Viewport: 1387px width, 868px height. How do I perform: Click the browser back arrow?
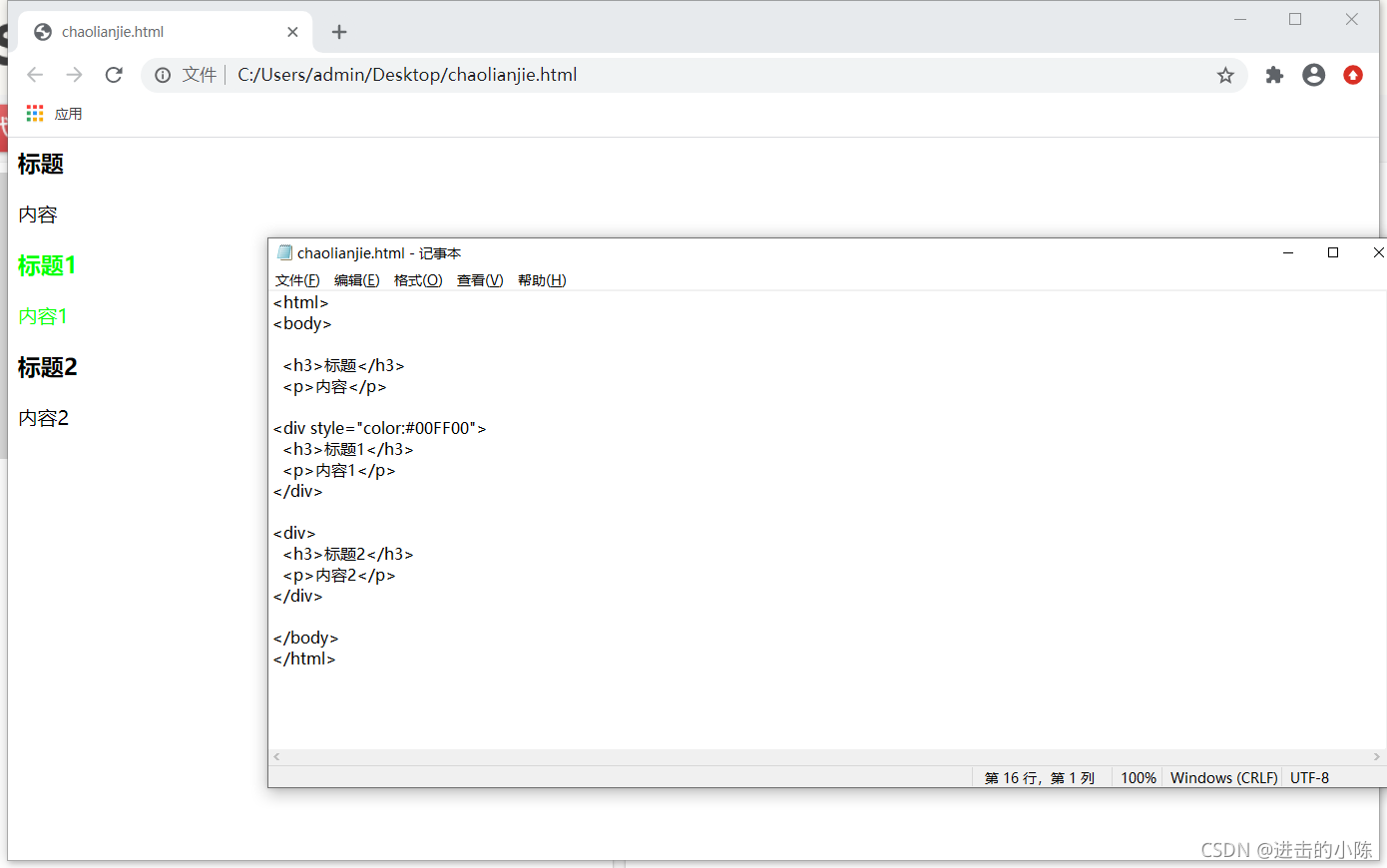pyautogui.click(x=35, y=75)
